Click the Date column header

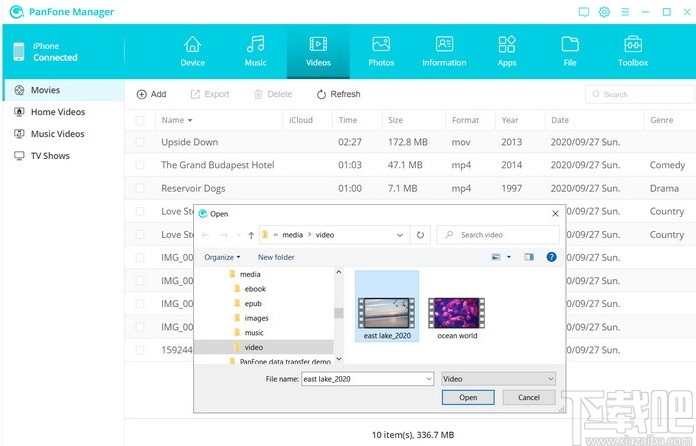tap(560, 120)
